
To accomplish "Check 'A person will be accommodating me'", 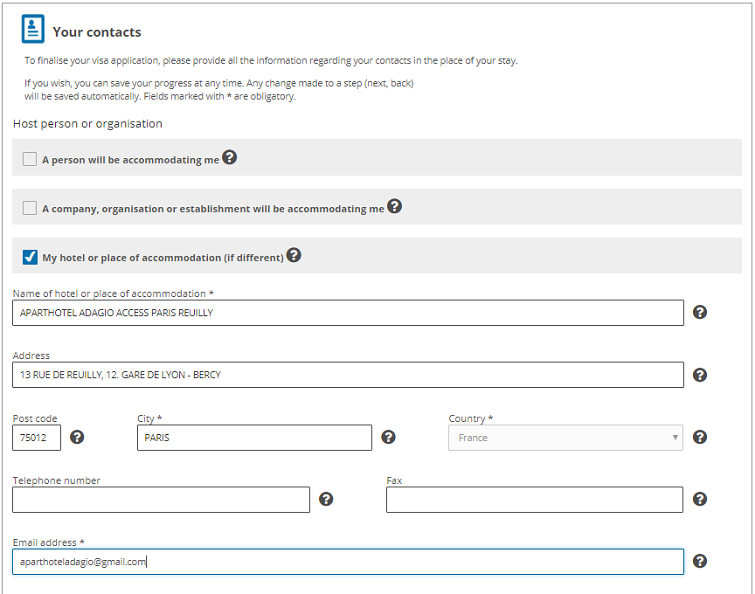I will tap(30, 159).
